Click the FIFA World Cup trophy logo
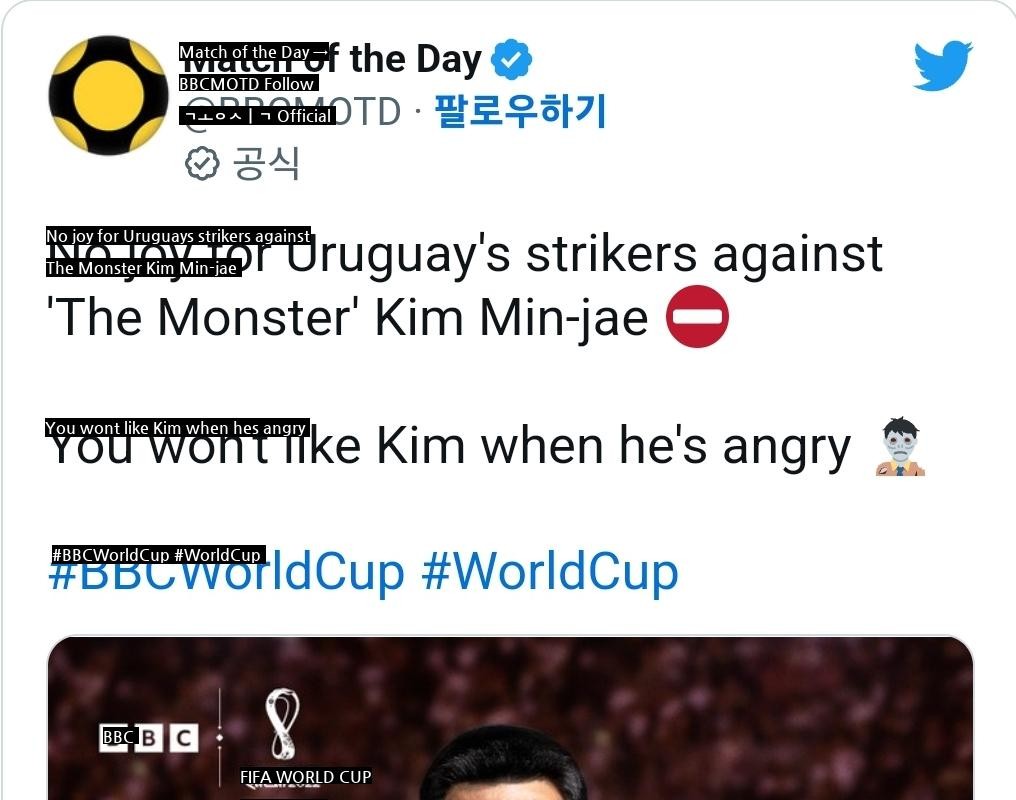1016x800 pixels. [283, 724]
